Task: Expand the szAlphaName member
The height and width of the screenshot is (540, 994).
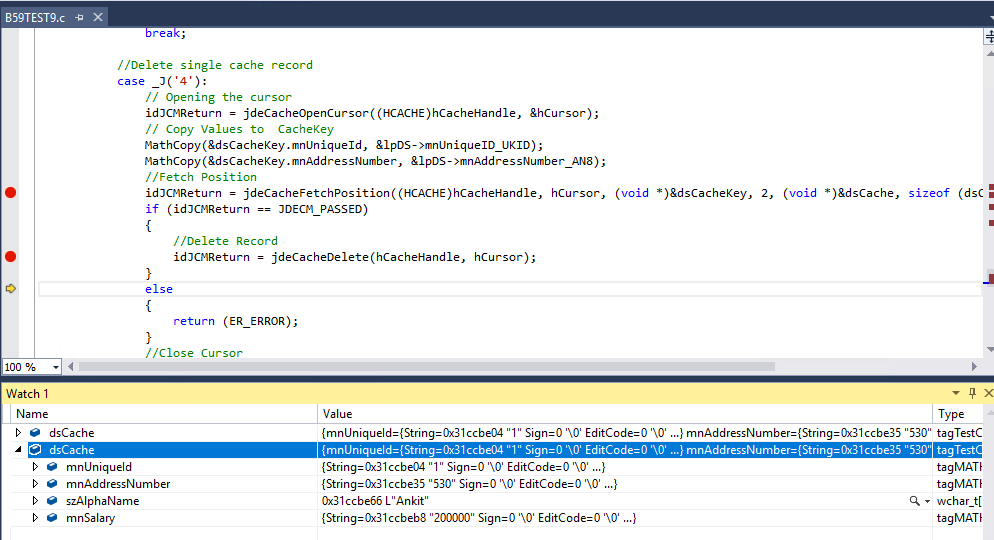Action: pos(36,501)
